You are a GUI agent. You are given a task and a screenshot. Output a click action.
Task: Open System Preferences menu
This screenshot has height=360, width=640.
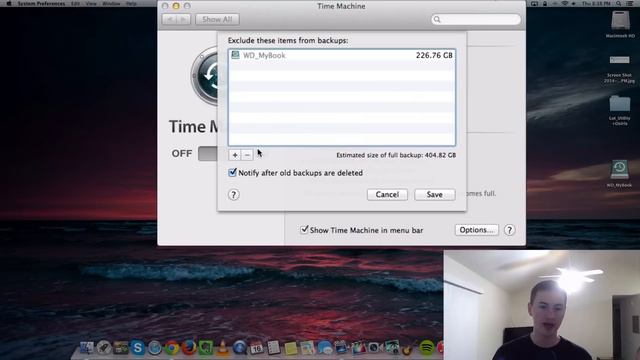click(41, 4)
